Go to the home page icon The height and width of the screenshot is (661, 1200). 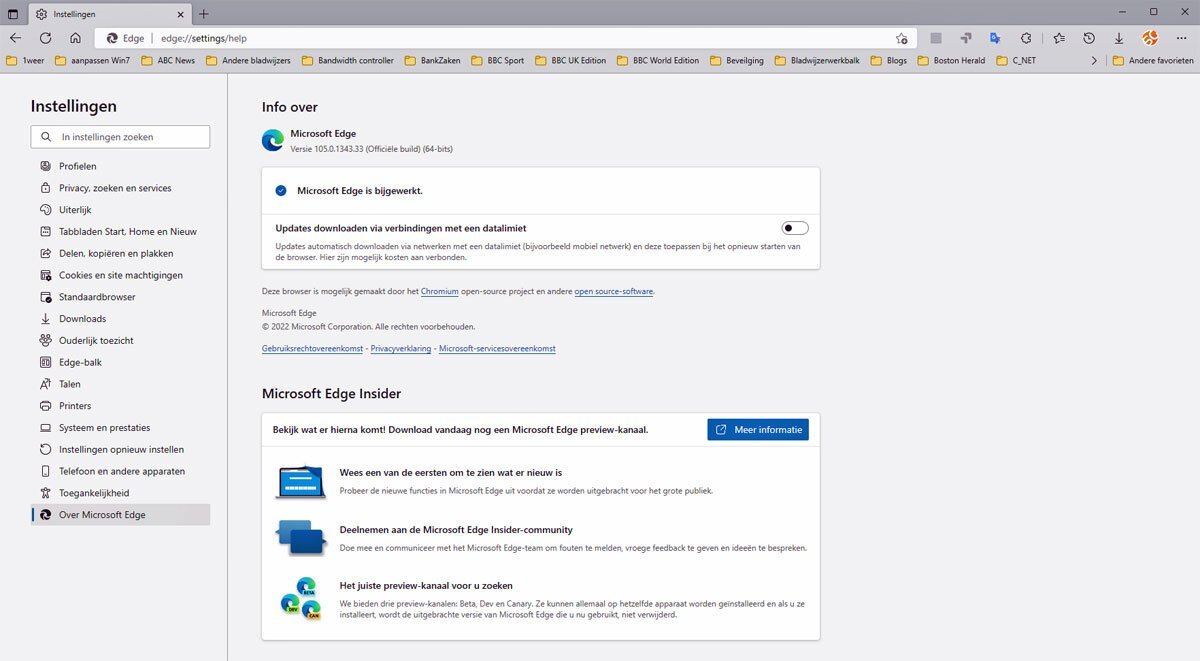[75, 38]
